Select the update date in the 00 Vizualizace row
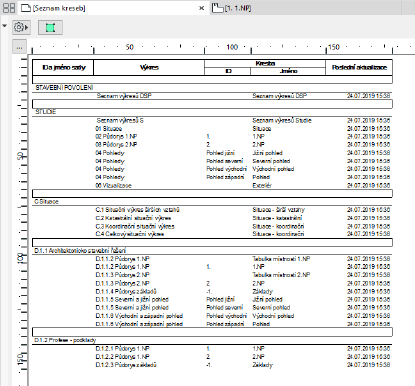Screen dimensions: 415x386 coord(368,185)
